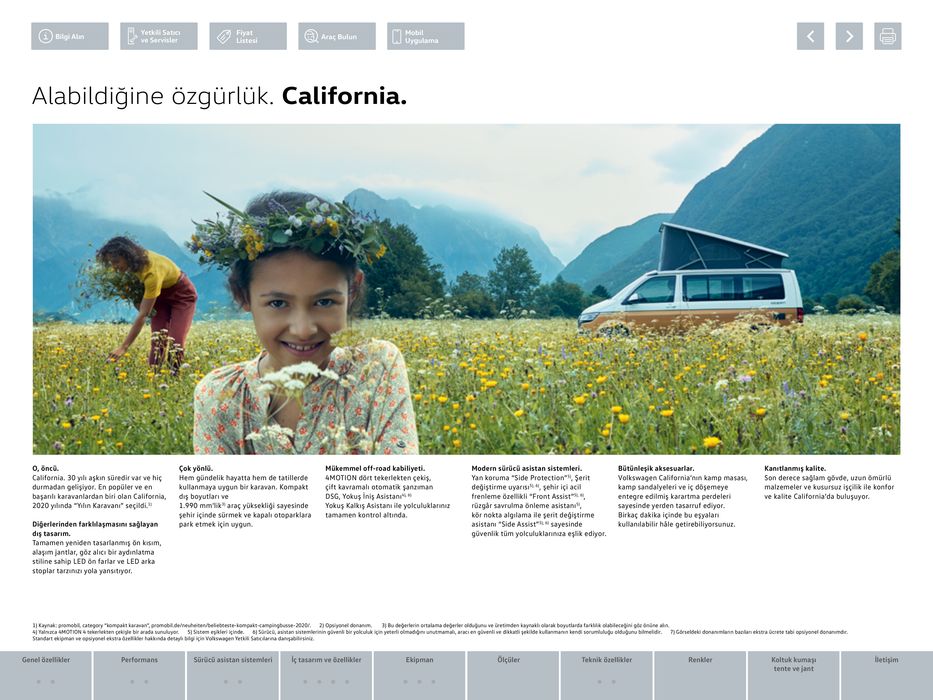Click the heading 'Çok yönlü.'

196,468
